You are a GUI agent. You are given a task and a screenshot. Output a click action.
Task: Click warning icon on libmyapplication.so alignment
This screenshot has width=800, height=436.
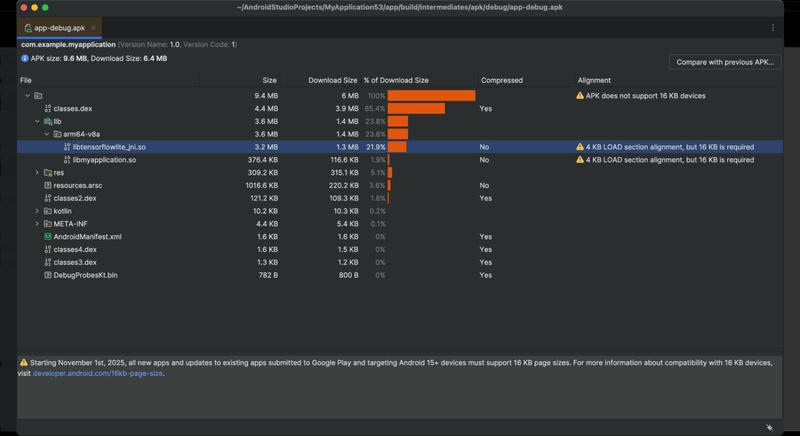(x=580, y=160)
